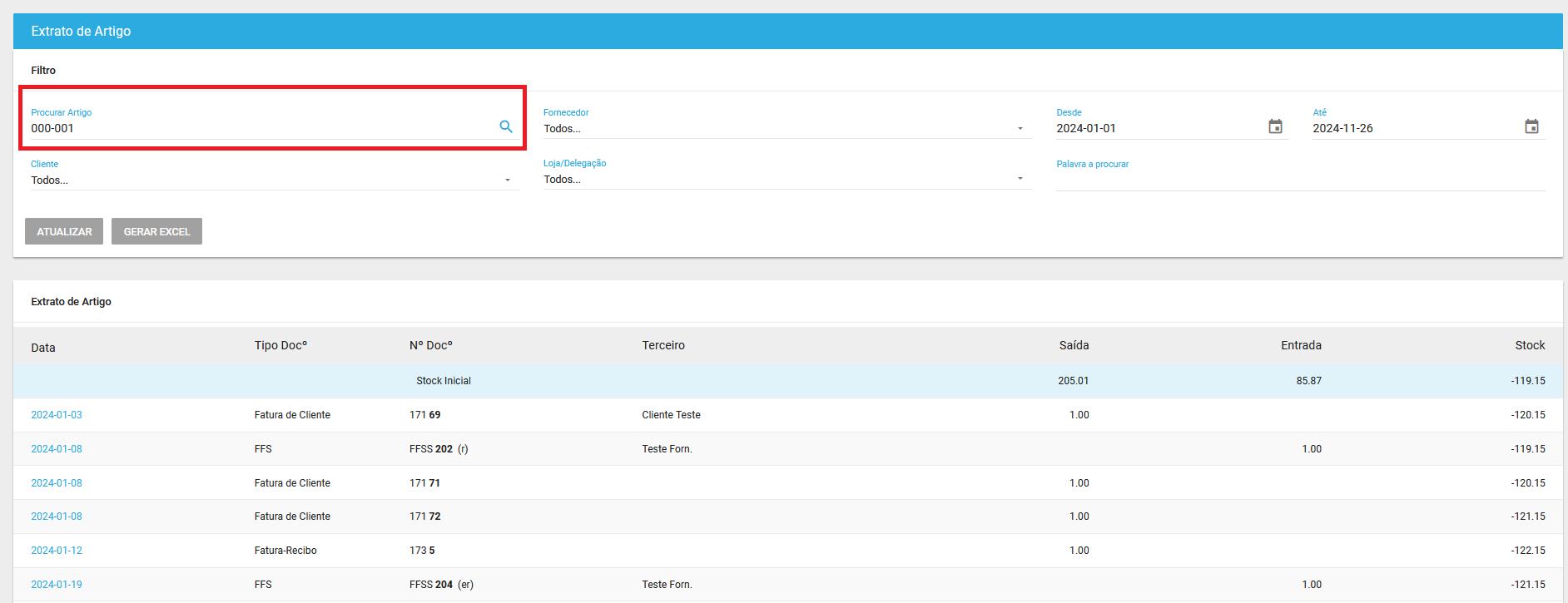This screenshot has width=1568, height=603.
Task: Open the Até date calendar icon
Action: click(1531, 126)
